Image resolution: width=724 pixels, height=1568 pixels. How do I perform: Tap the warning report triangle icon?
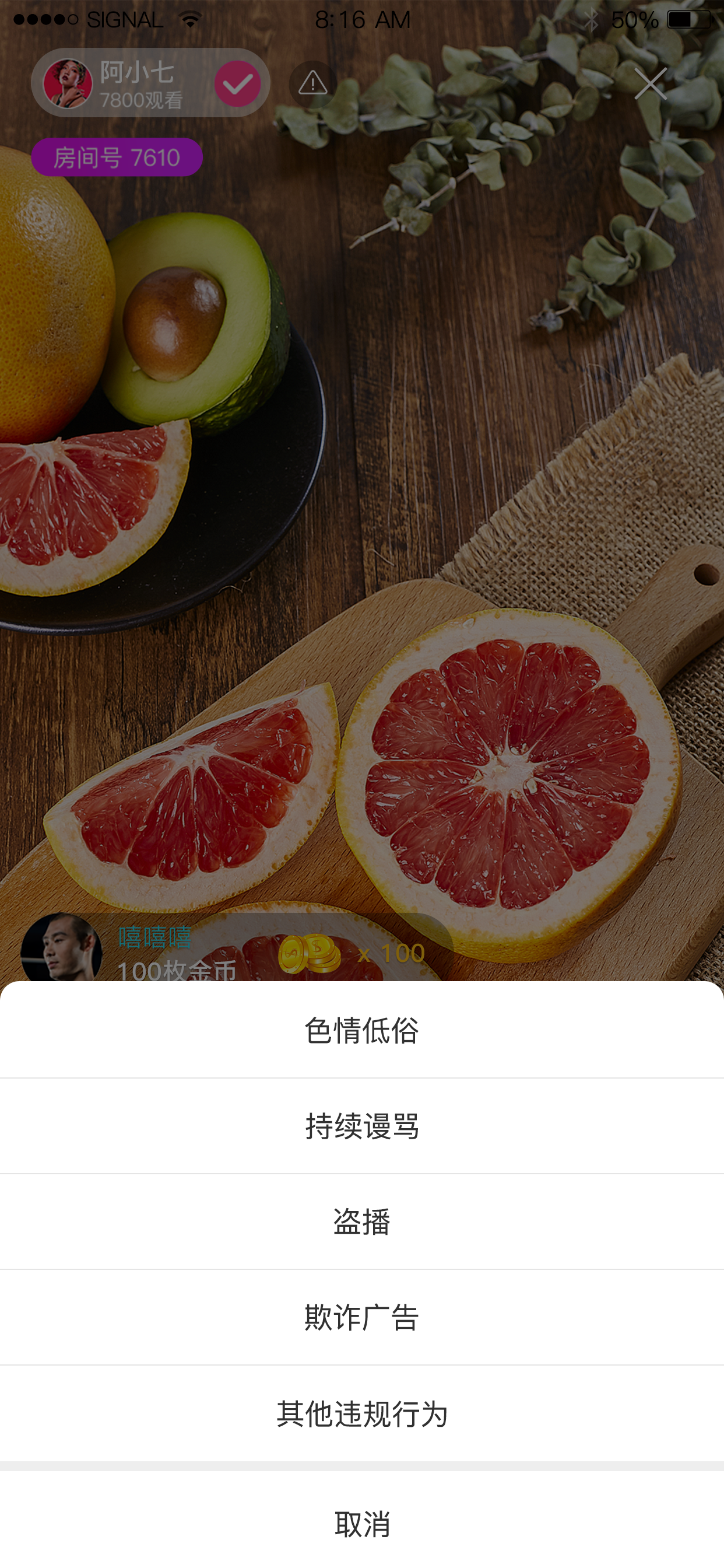312,83
